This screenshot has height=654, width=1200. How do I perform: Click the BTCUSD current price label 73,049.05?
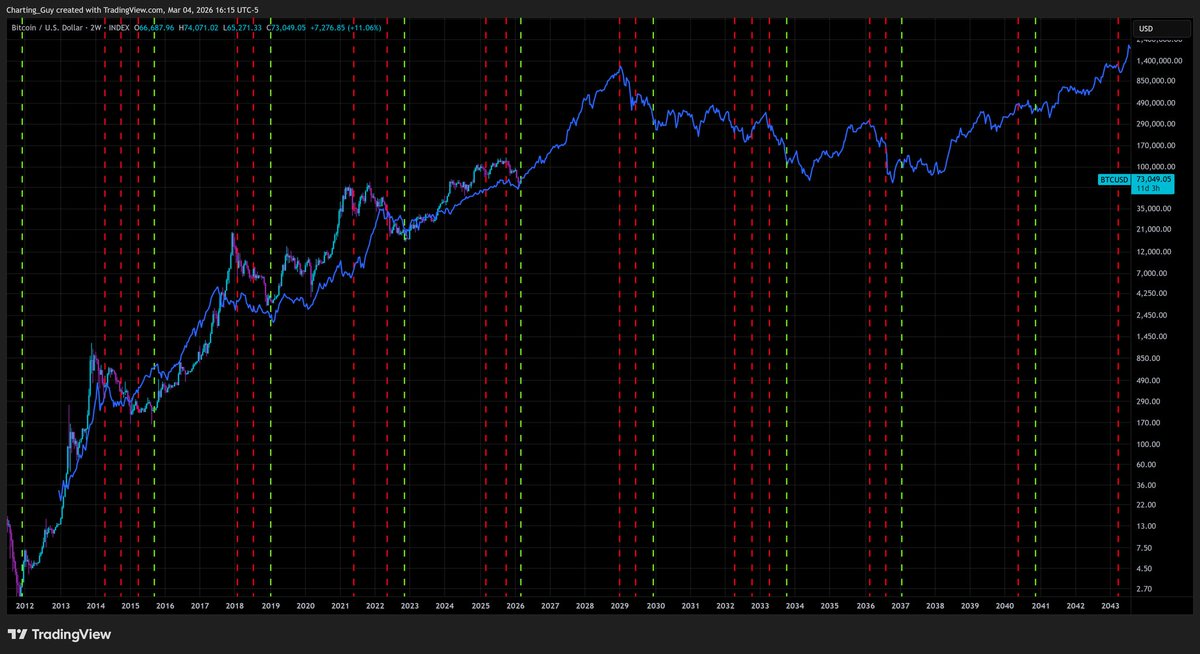[x=1155, y=179]
